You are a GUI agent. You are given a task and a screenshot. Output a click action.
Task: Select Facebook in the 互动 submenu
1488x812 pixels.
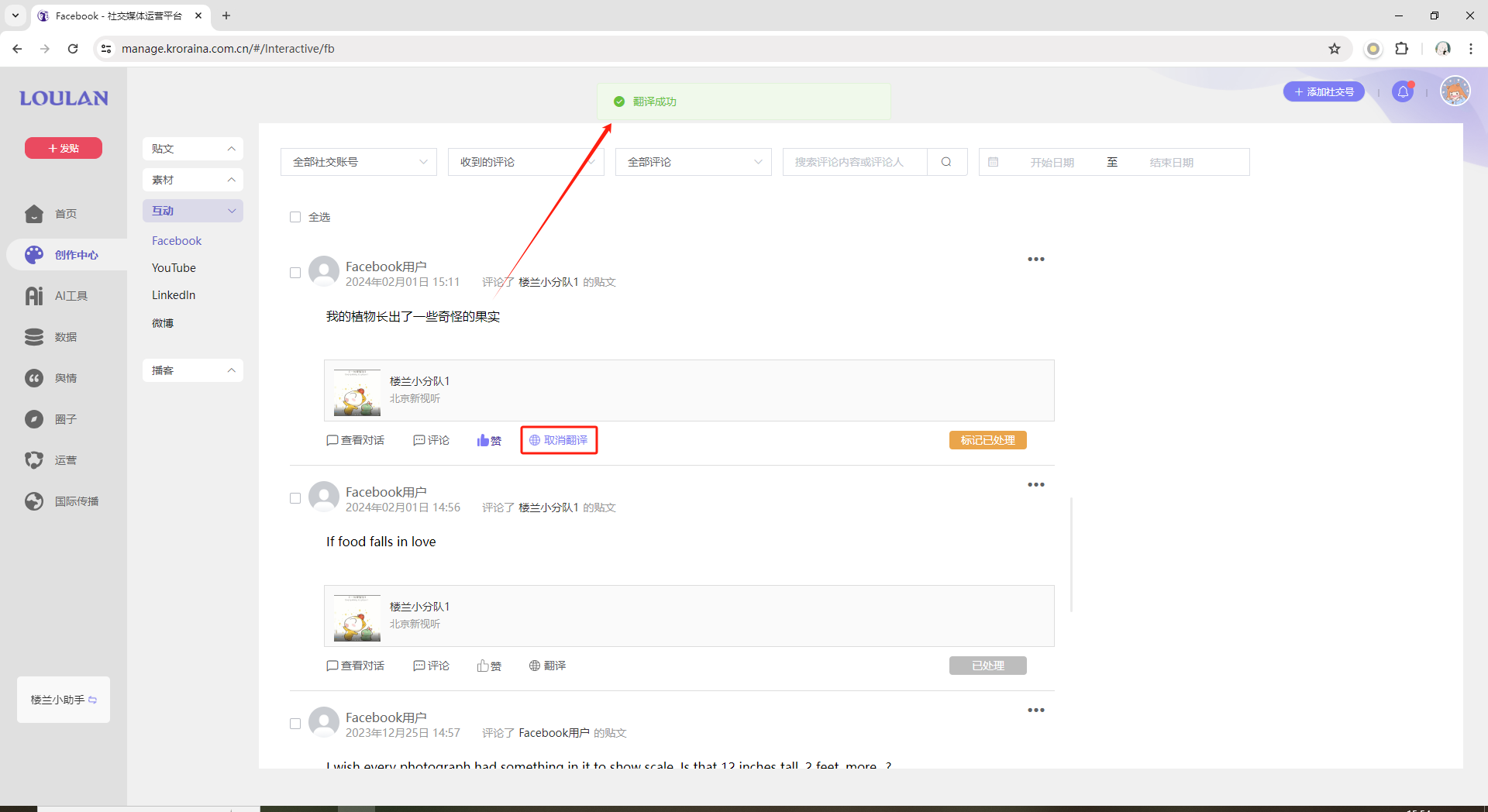[x=177, y=241]
